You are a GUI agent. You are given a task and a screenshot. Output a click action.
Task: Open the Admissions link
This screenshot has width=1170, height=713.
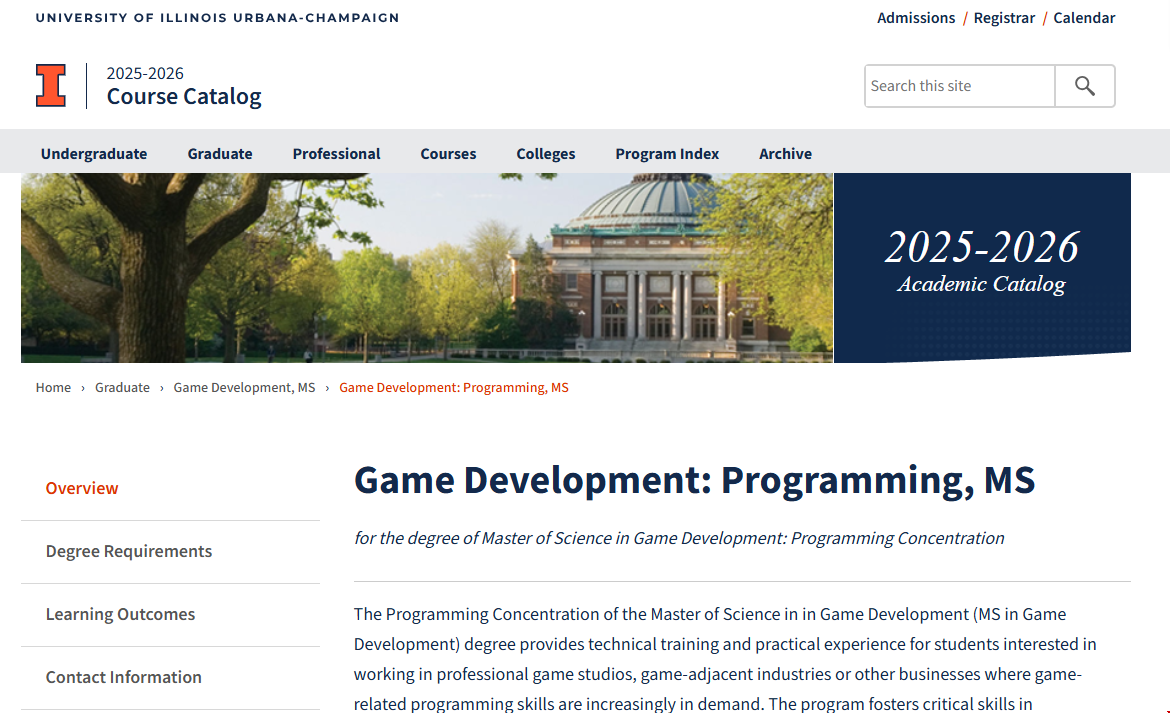pos(916,18)
